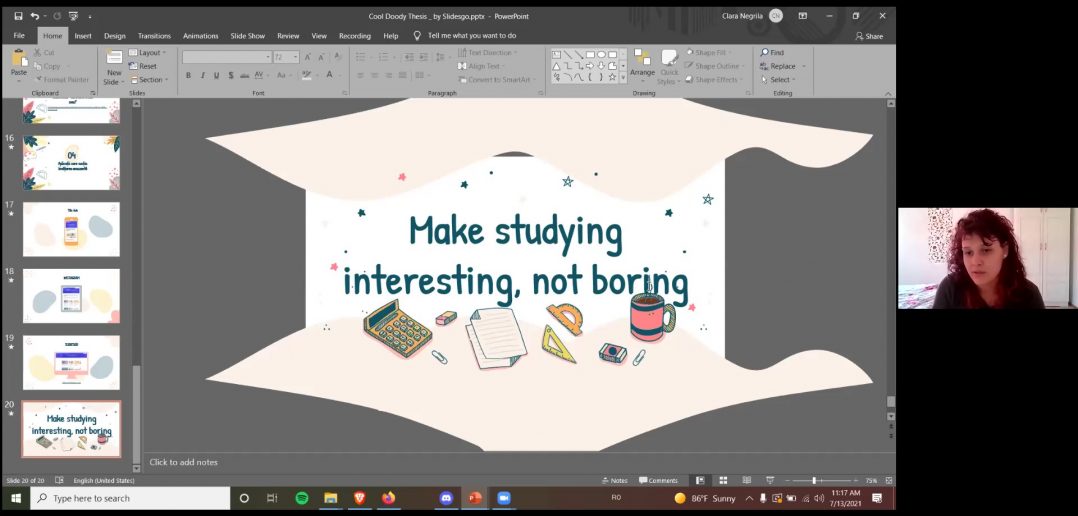The image size is (1078, 516).
Task: Open the Design ribbon tab
Action: 115,36
